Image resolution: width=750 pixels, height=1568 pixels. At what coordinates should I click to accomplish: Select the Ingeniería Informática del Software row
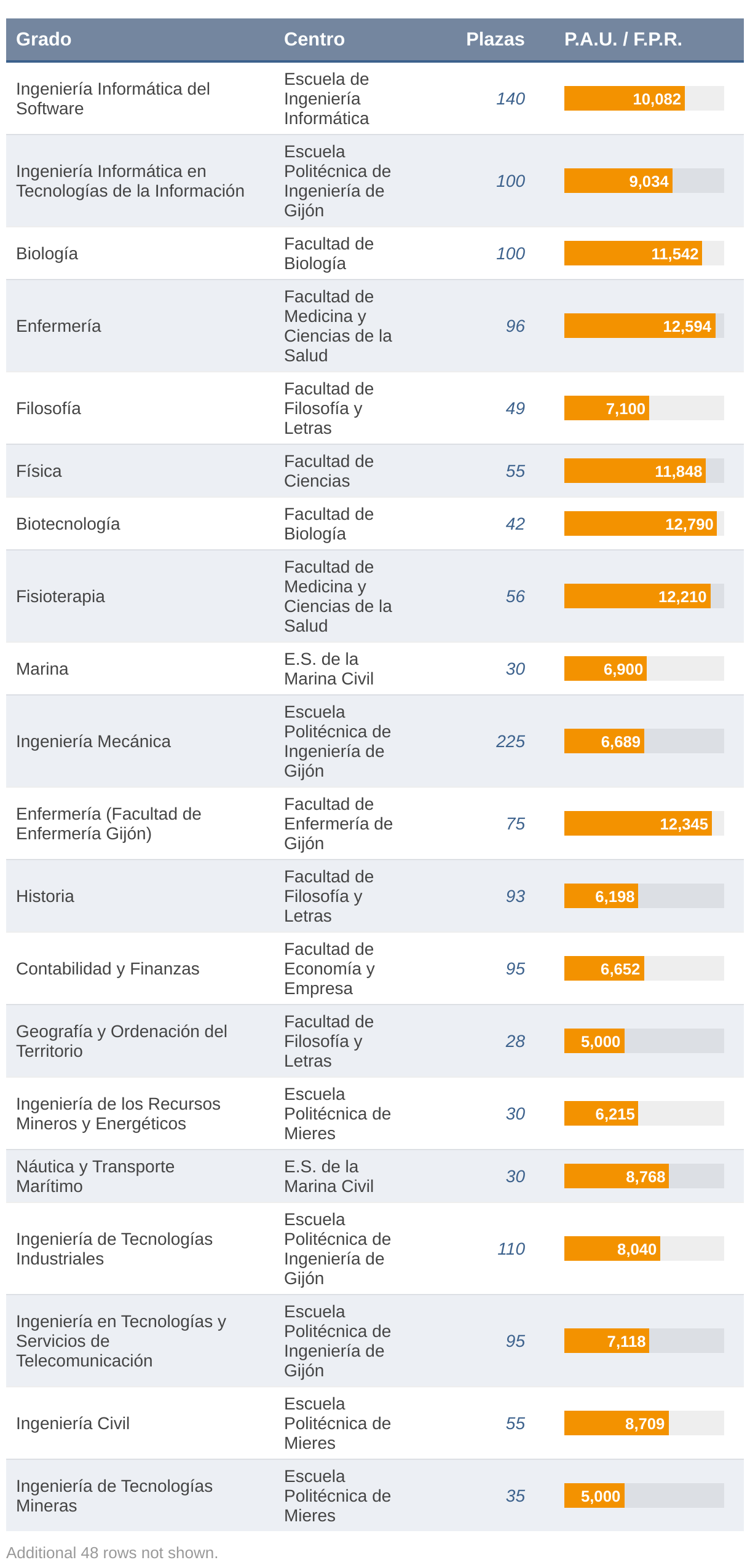113,99
